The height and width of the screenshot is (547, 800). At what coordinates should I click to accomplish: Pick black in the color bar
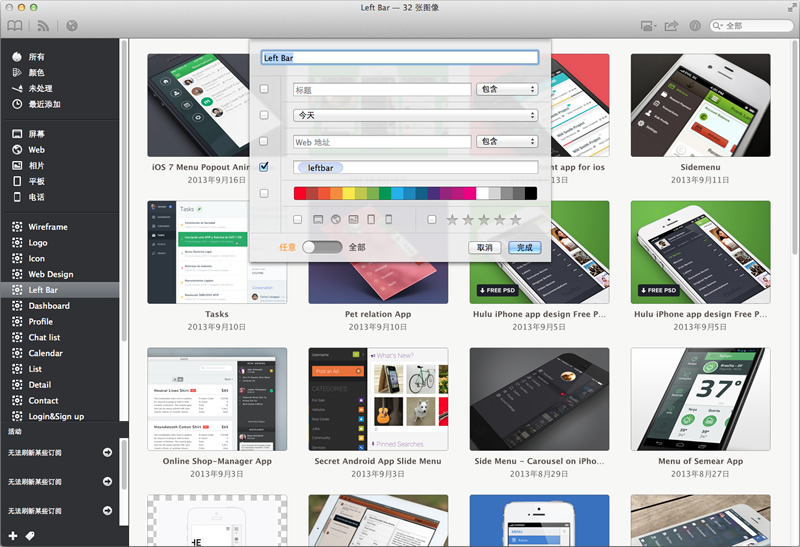531,193
